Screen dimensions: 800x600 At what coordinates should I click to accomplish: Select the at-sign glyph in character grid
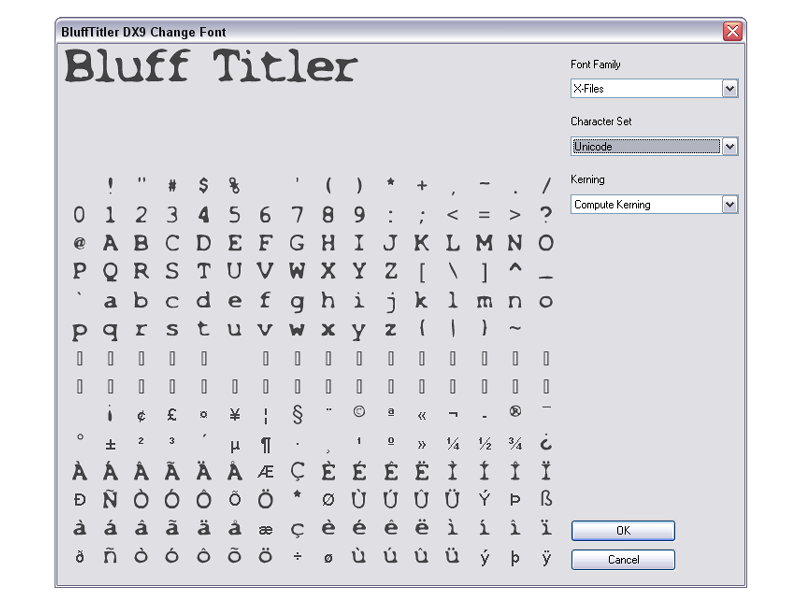coord(80,243)
